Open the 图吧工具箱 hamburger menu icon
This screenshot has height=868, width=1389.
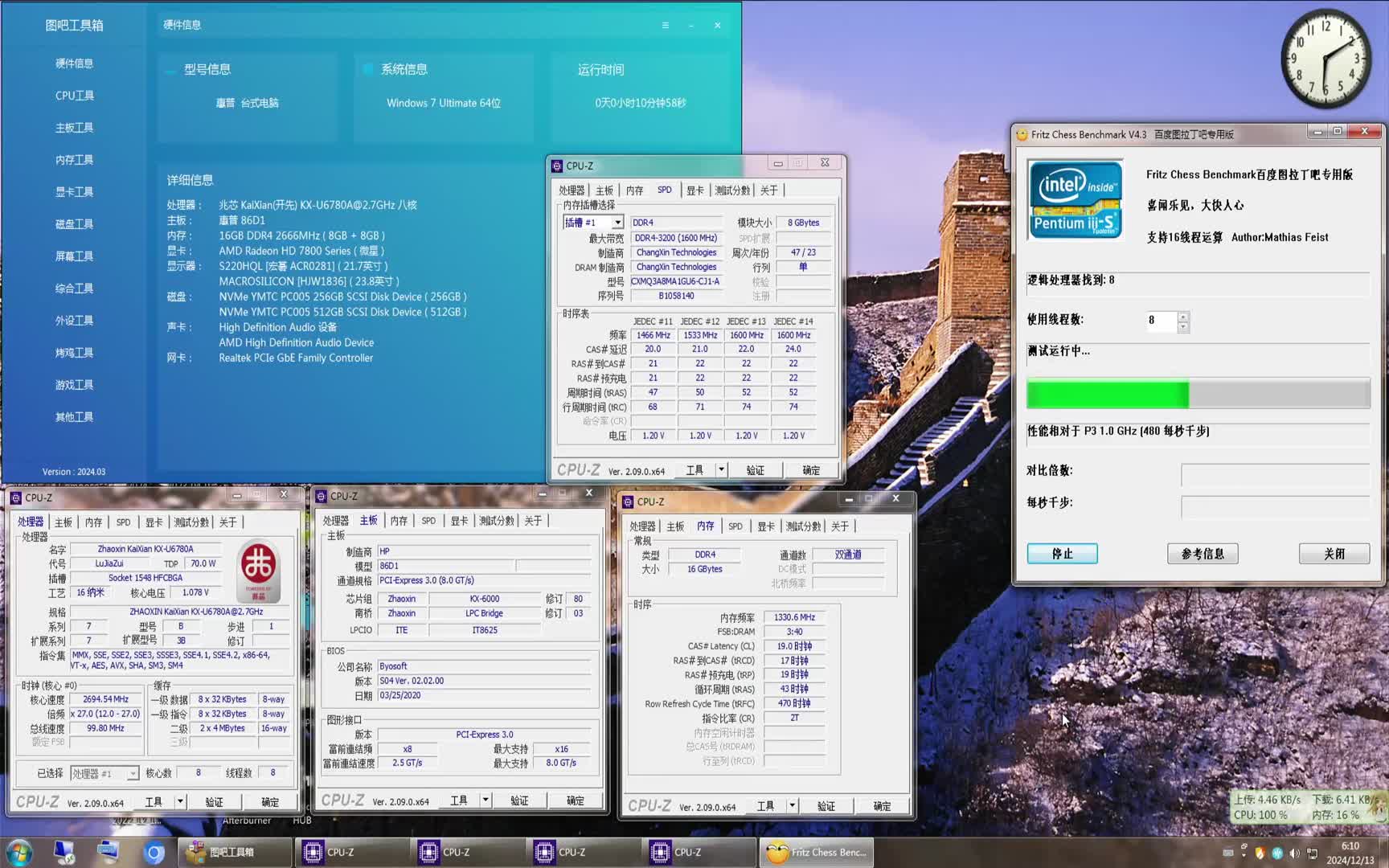click(x=665, y=26)
